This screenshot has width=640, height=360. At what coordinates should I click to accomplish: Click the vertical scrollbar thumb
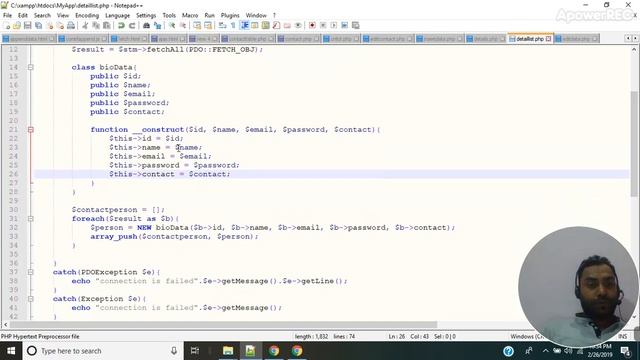click(x=634, y=143)
